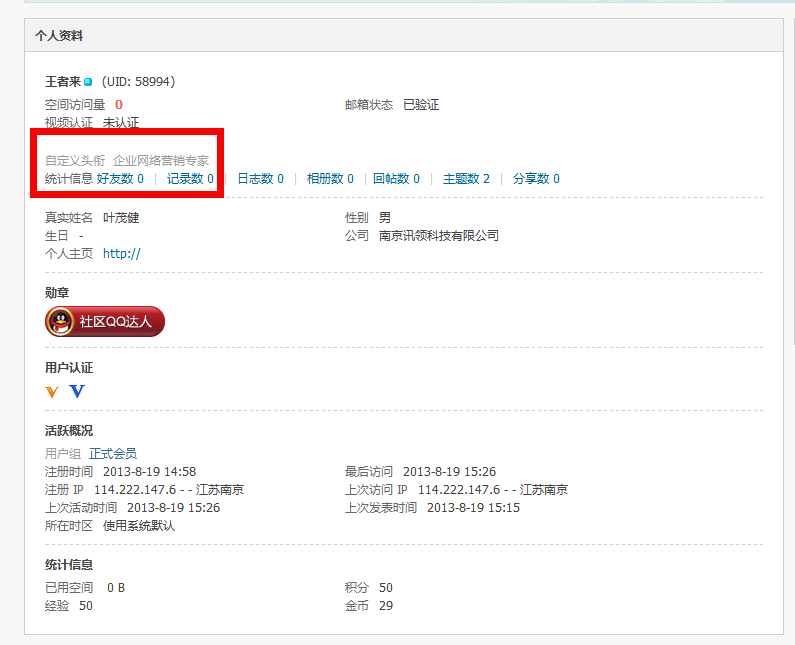
Task: Click the 上次访问 IP value 114.222.147.6 - - 江苏南京
Action: [493, 490]
